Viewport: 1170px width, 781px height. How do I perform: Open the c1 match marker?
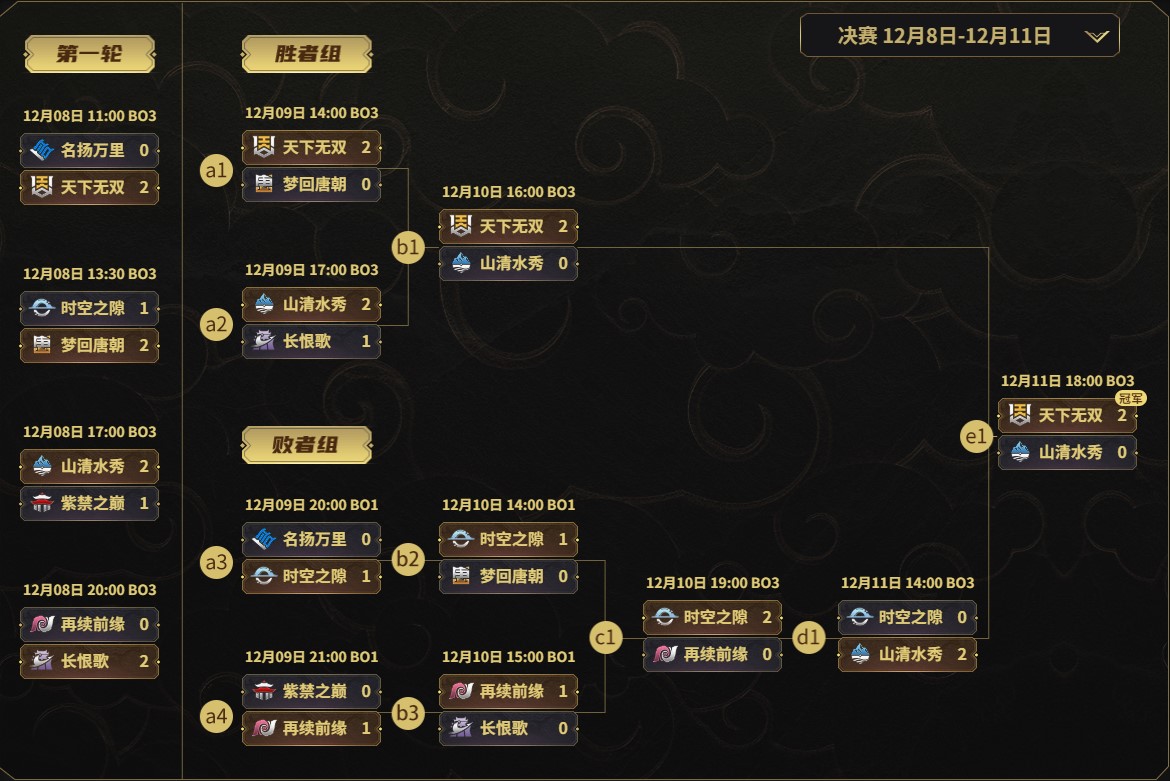[605, 637]
